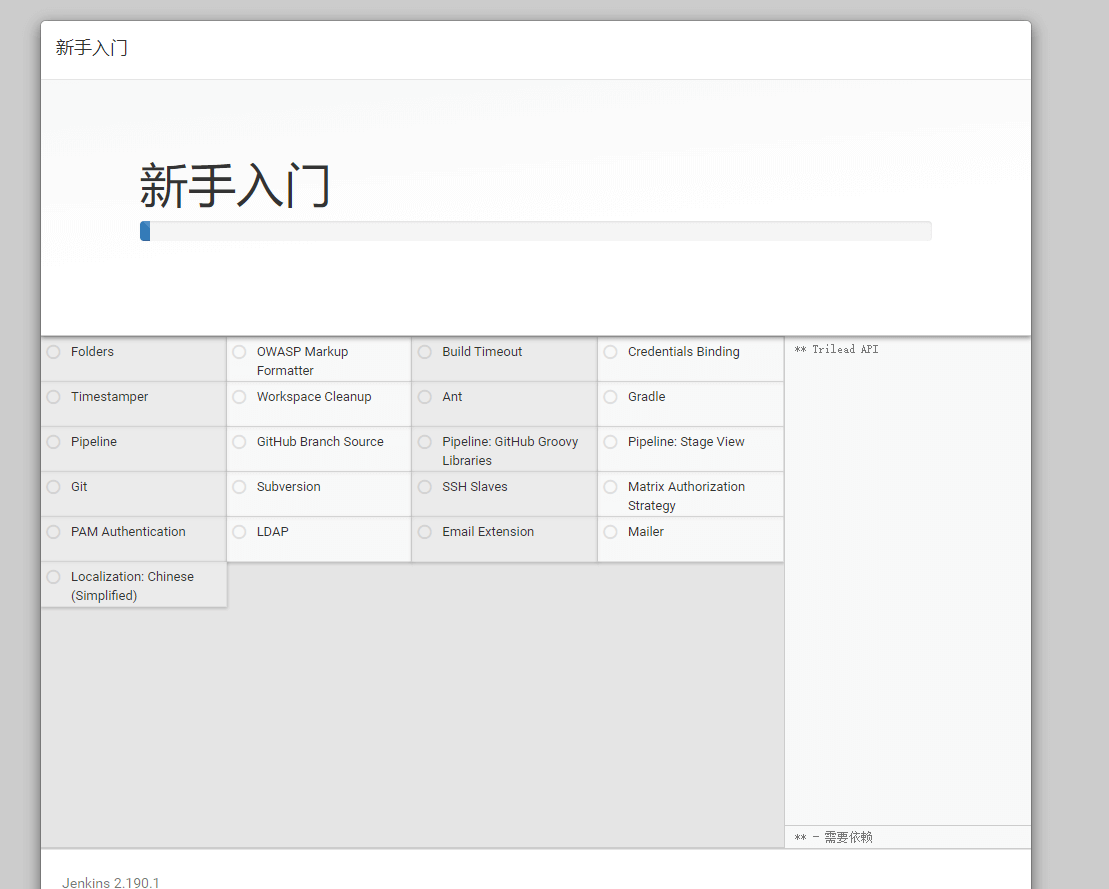Screen dimensions: 1109x889
Task: Click the Matrix Authorization Strategy plugin tile
Action: tap(690, 495)
